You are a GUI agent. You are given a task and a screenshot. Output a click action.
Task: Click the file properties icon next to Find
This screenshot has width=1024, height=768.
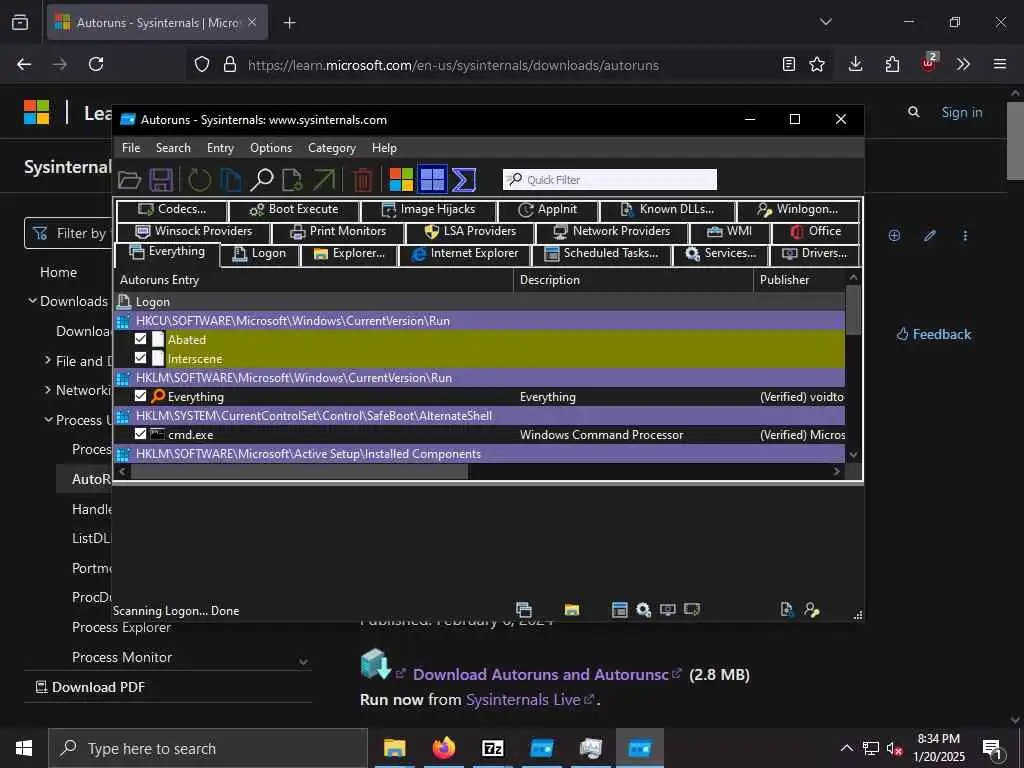292,180
